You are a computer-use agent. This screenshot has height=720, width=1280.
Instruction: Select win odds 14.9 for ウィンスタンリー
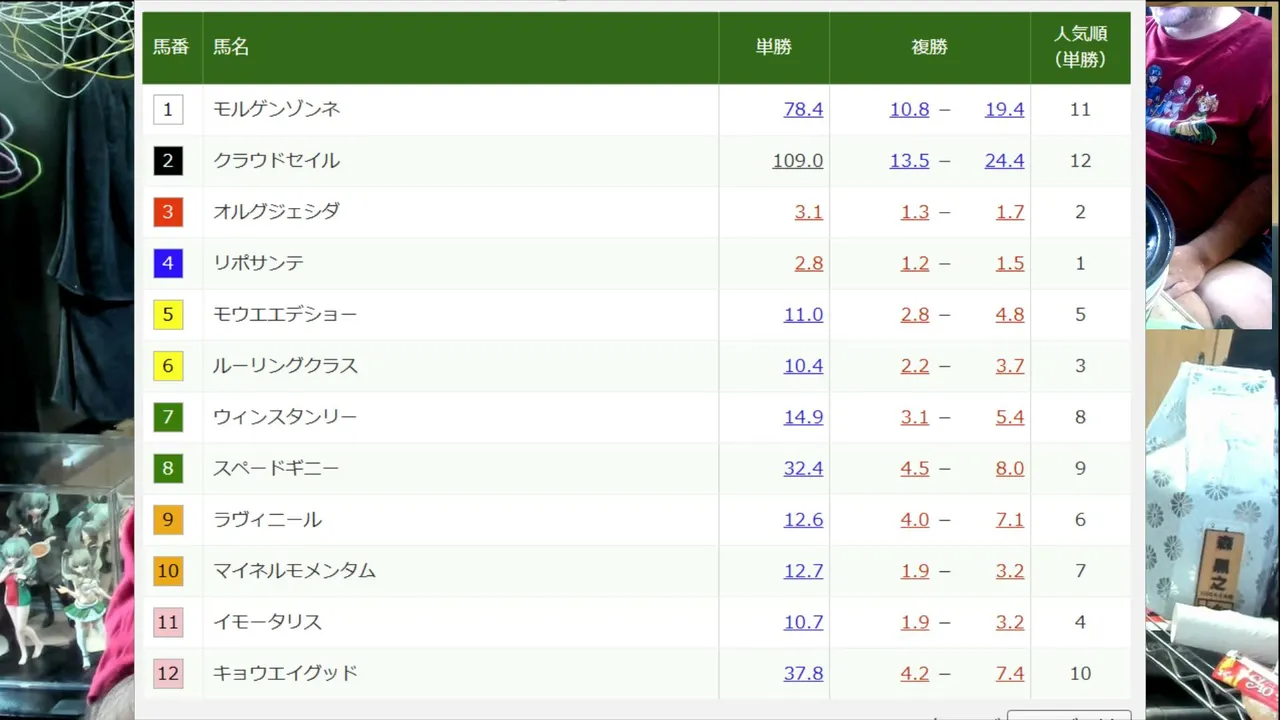pos(803,417)
